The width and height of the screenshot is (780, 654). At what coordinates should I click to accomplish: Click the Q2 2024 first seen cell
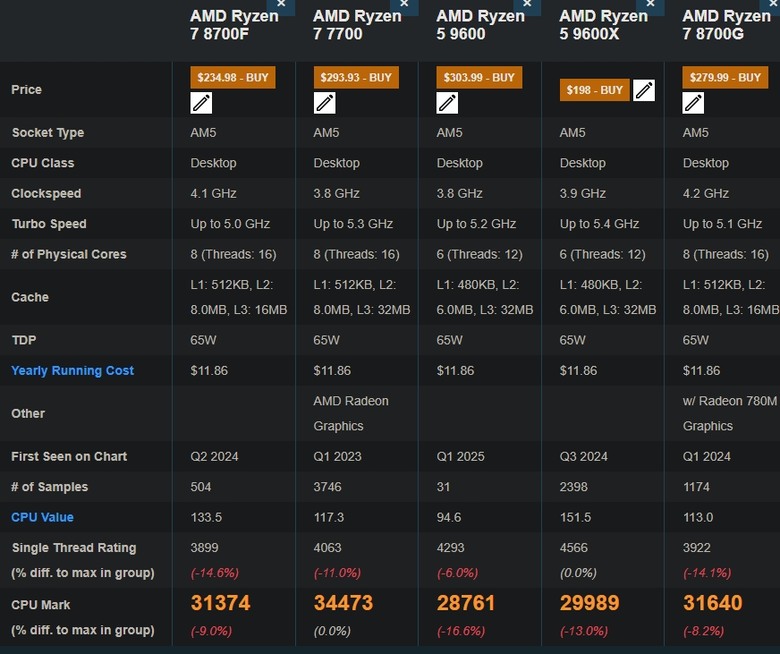tap(214, 457)
